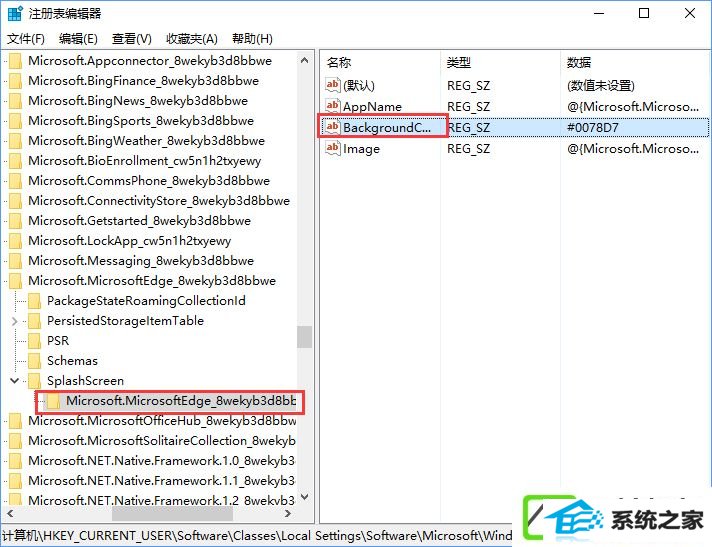This screenshot has height=547, width=712.
Task: Select folder icon of Microsoft.BioEnrollment_cw5n1h2txyewy
Action: click(15, 161)
